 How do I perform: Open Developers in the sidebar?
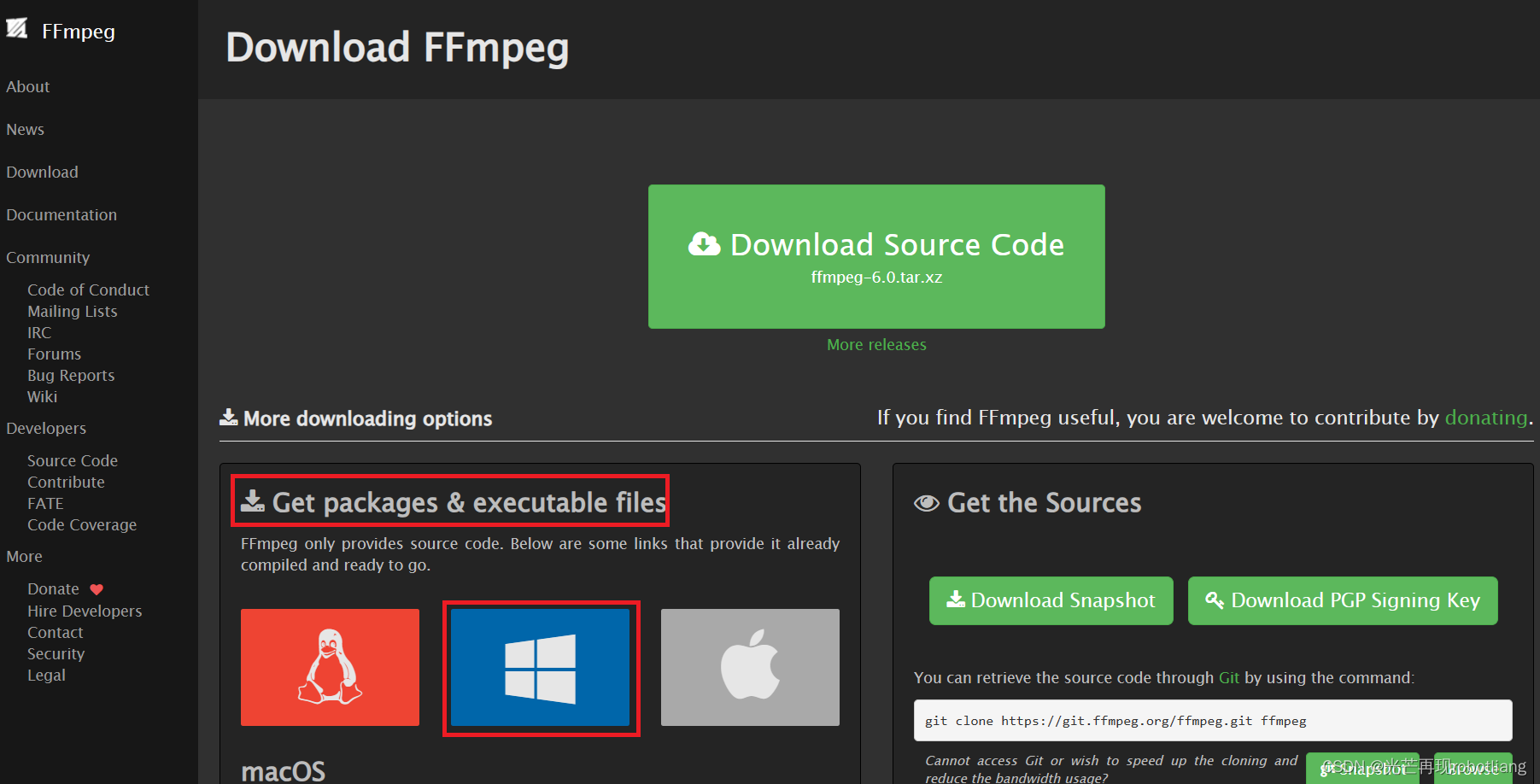tap(46, 429)
